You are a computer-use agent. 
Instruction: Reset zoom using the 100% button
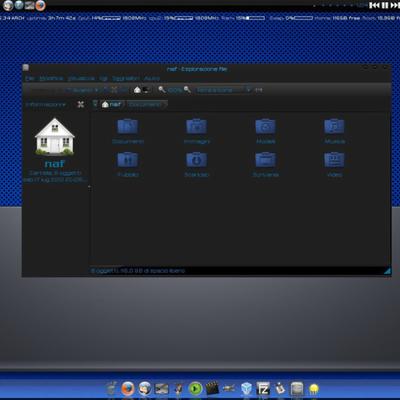click(175, 90)
